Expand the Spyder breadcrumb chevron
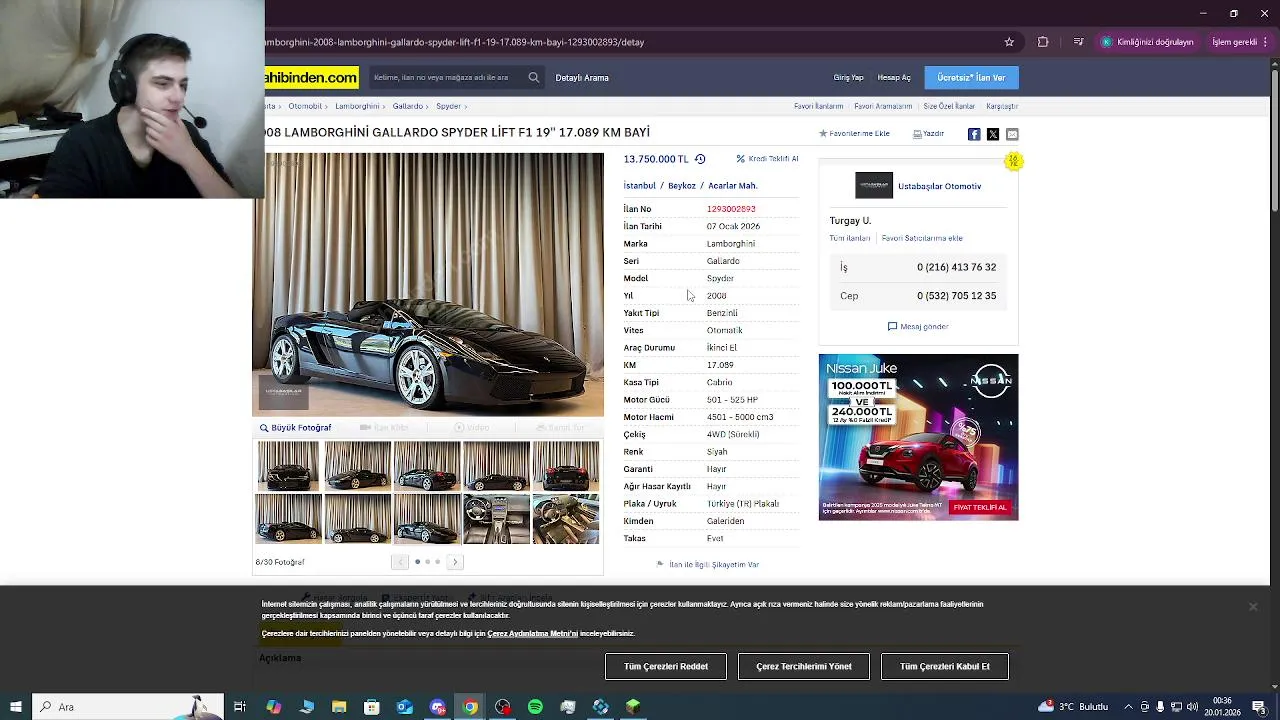This screenshot has height=720, width=1280. 466,106
